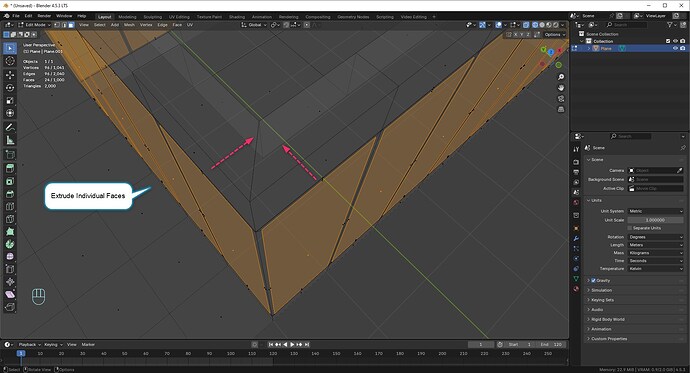Click the play animation button

pos(292,344)
